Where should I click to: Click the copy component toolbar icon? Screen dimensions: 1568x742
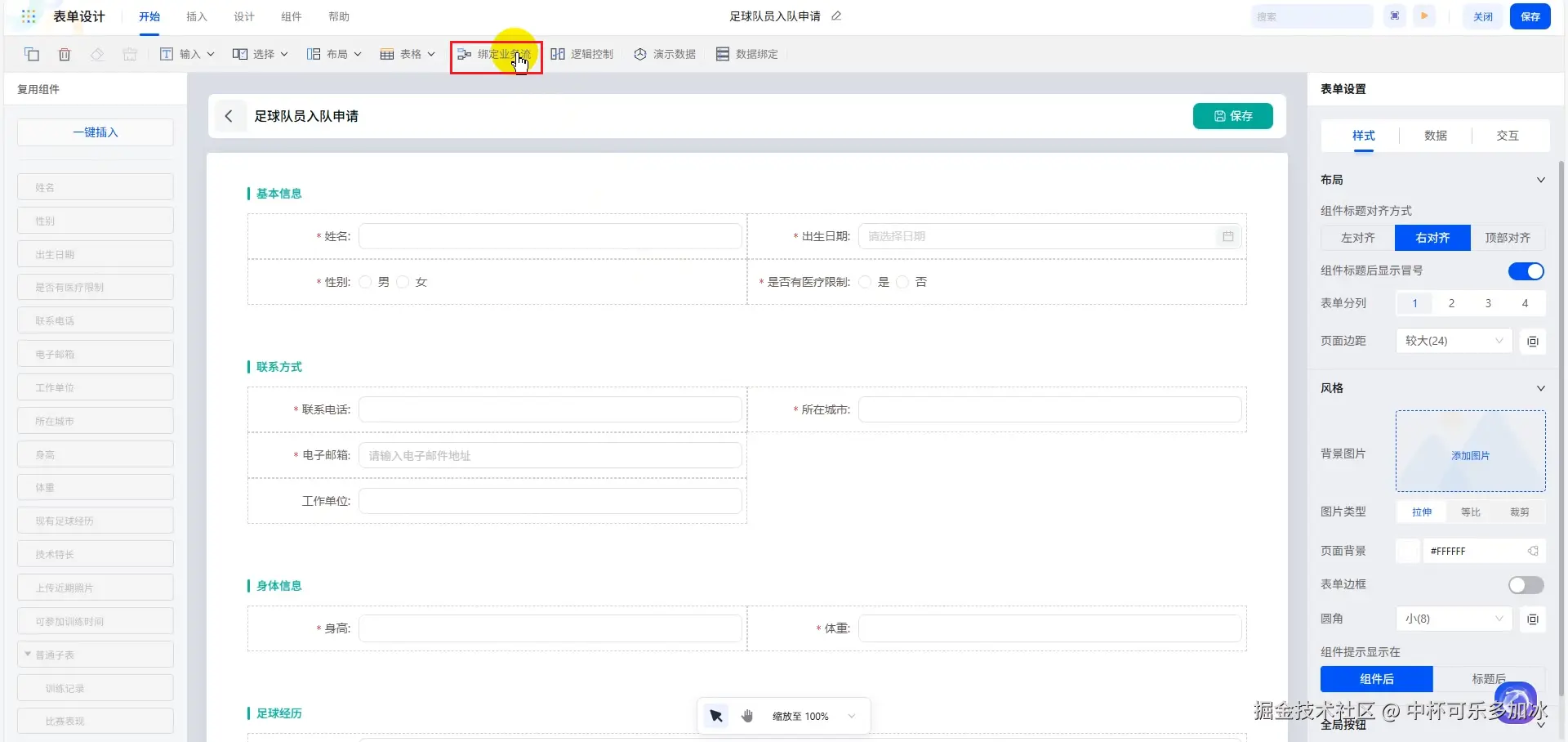[x=32, y=54]
